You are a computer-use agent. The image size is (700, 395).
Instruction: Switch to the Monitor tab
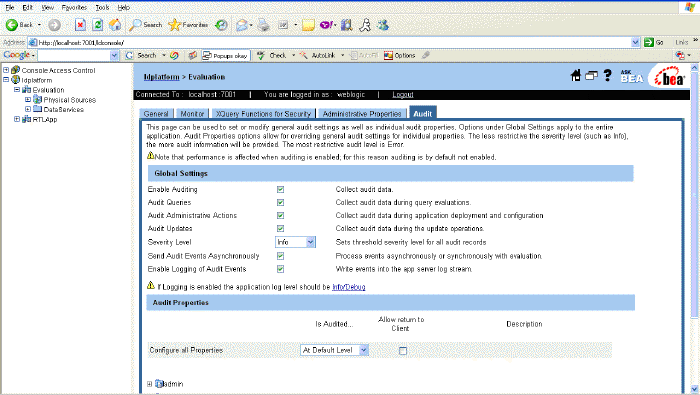coord(192,114)
